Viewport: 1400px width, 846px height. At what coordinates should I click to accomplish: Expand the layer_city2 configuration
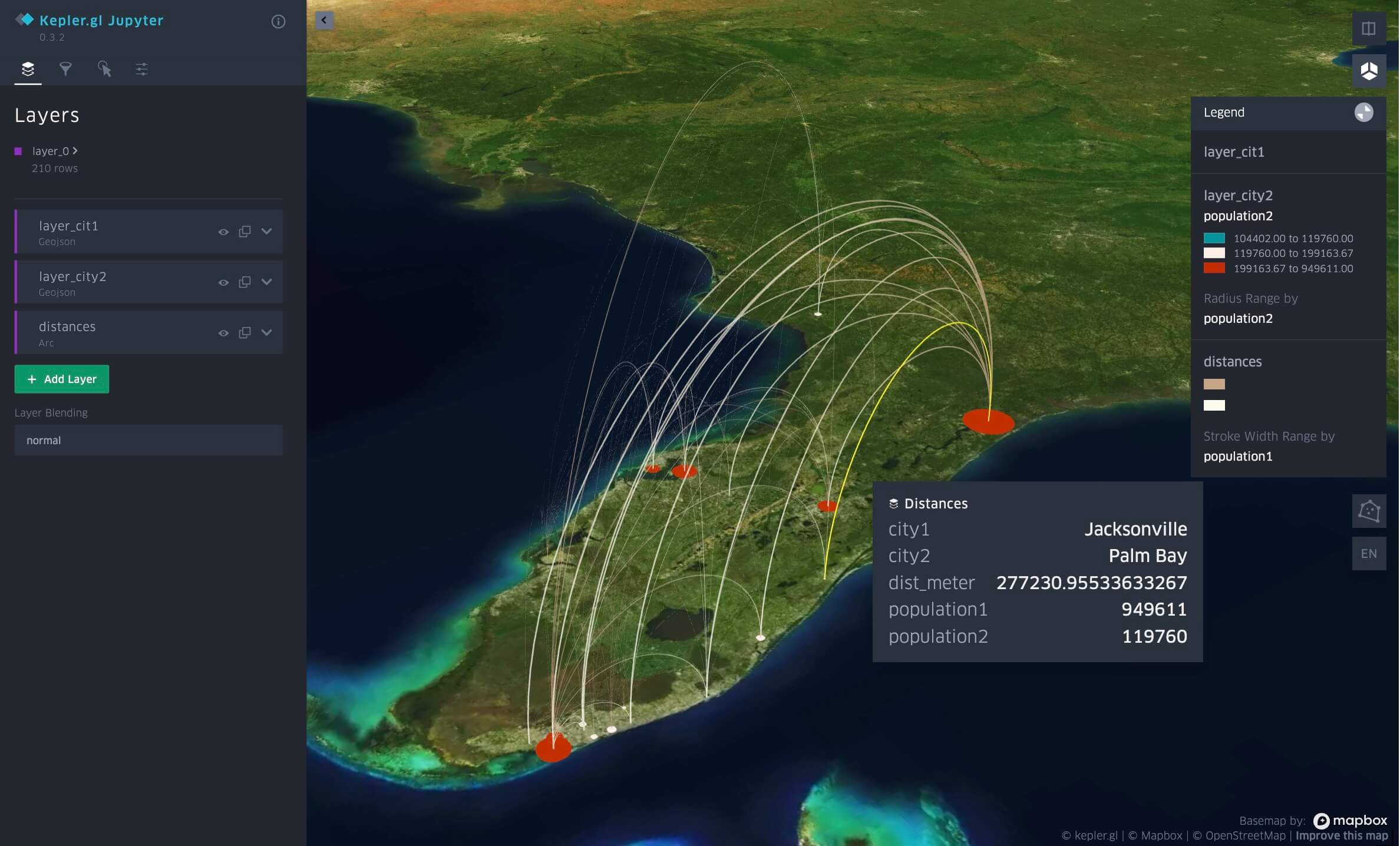tap(267, 282)
